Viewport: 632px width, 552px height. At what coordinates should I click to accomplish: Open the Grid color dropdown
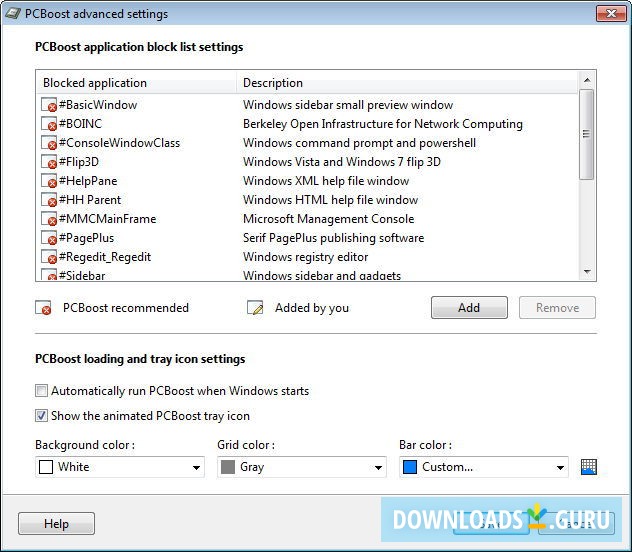302,467
